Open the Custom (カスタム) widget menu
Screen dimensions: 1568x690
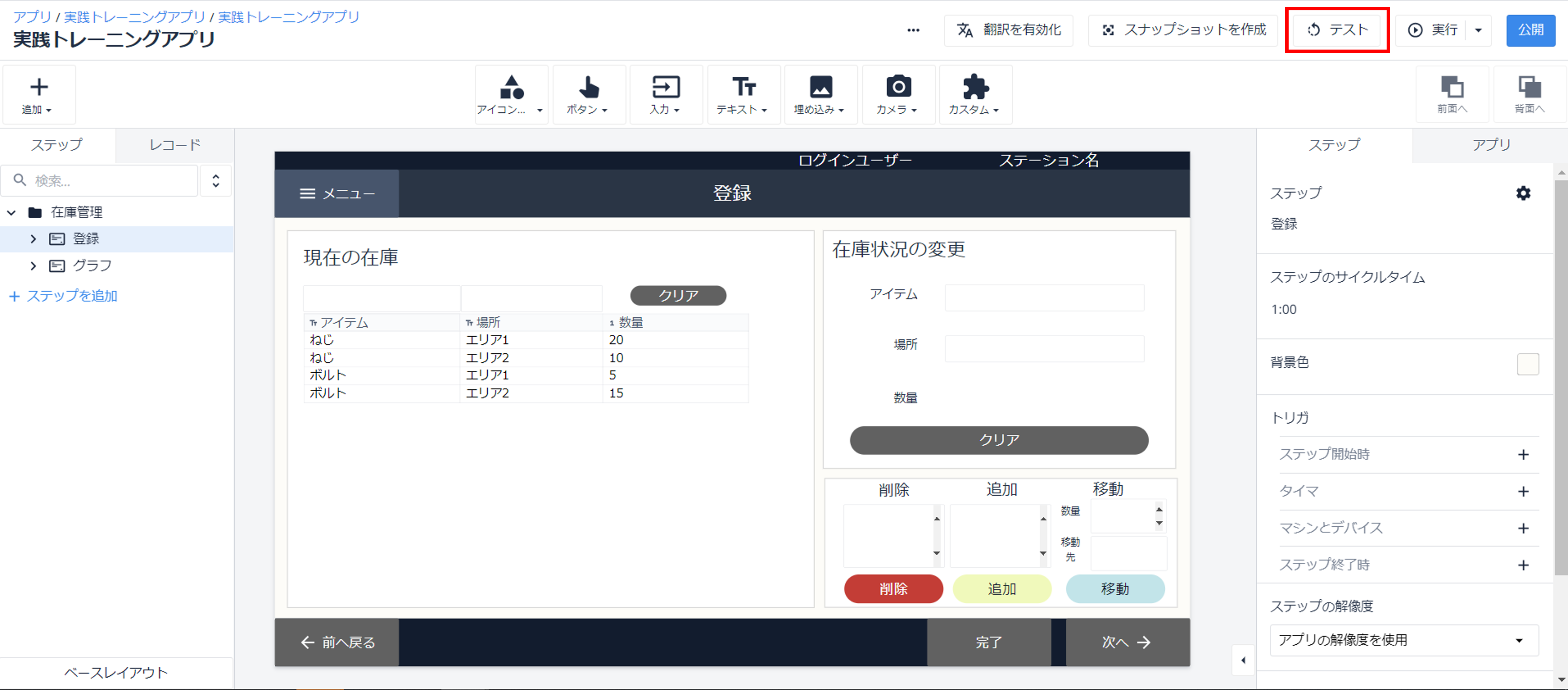click(976, 94)
